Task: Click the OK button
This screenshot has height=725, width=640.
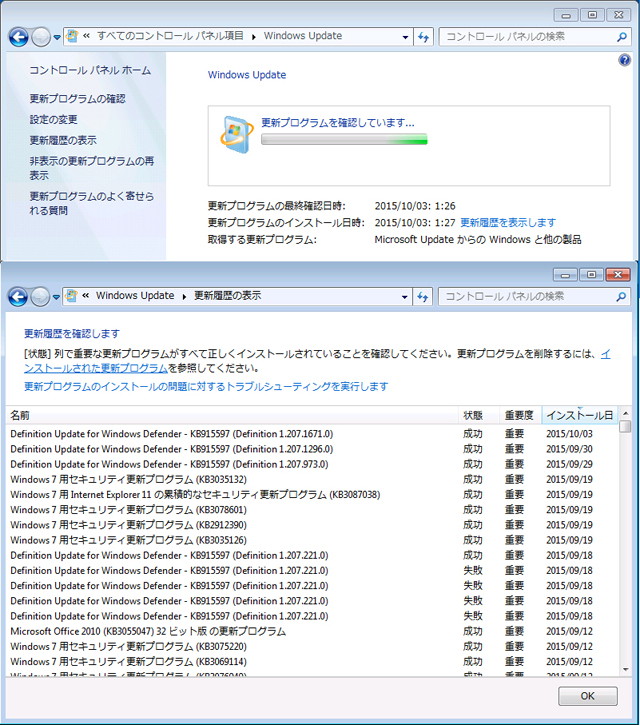Action: 587,696
